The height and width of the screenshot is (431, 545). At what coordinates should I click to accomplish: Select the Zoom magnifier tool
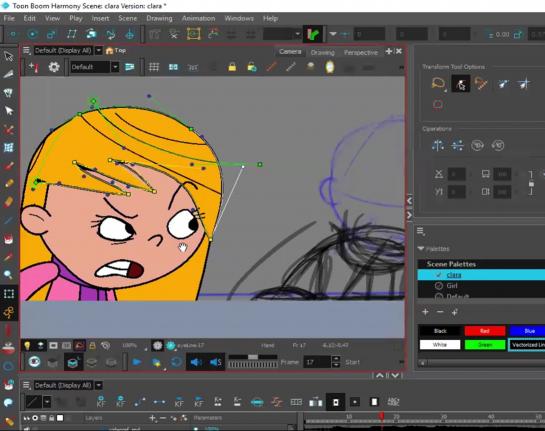coord(9,275)
